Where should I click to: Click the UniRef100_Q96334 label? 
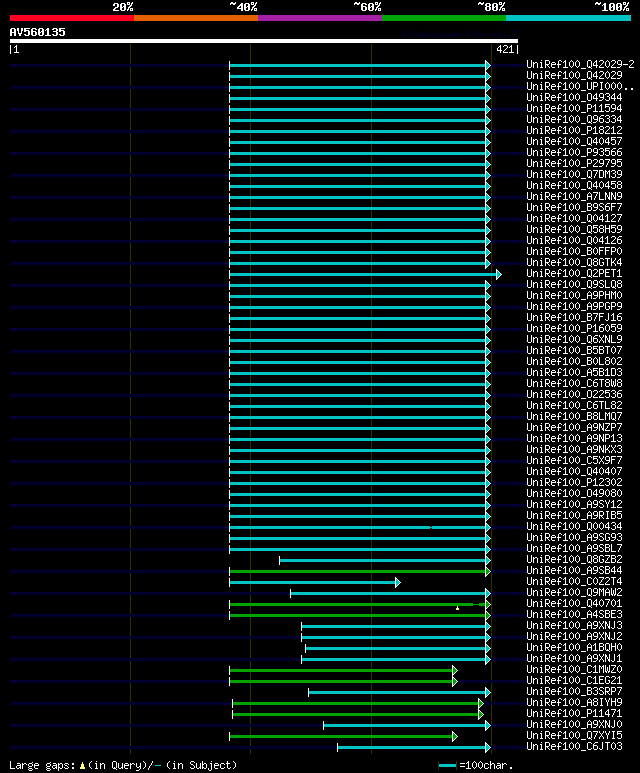[x=574, y=119]
